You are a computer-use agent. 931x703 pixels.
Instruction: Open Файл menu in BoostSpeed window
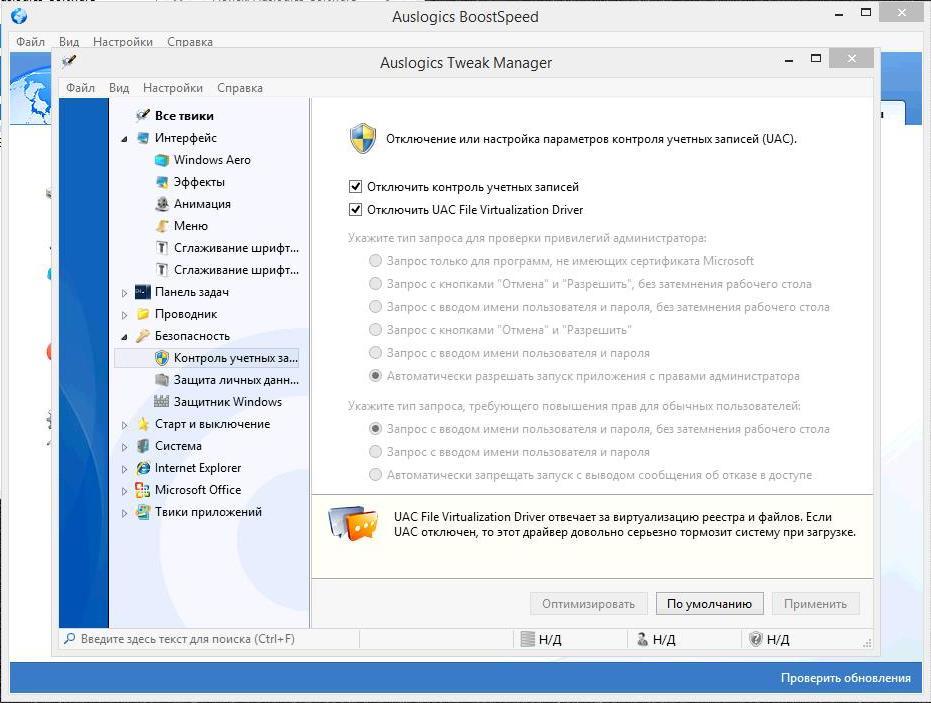[30, 42]
